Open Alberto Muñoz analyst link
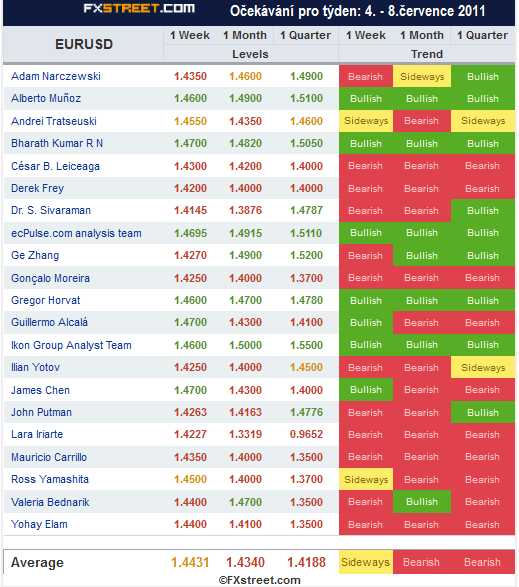This screenshot has width=519, height=587. [x=46, y=98]
